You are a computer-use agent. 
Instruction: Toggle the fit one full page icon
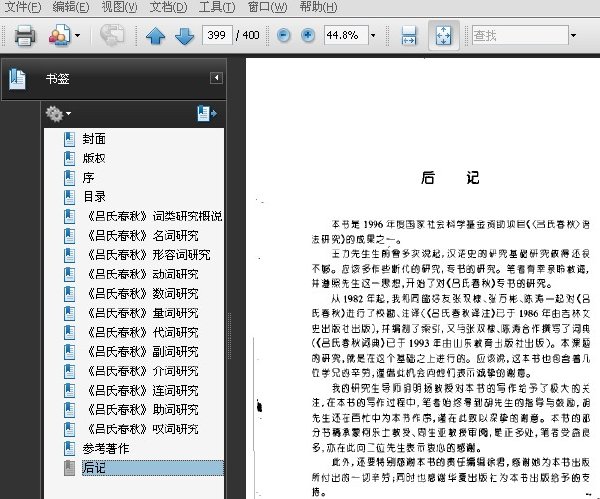[443, 36]
